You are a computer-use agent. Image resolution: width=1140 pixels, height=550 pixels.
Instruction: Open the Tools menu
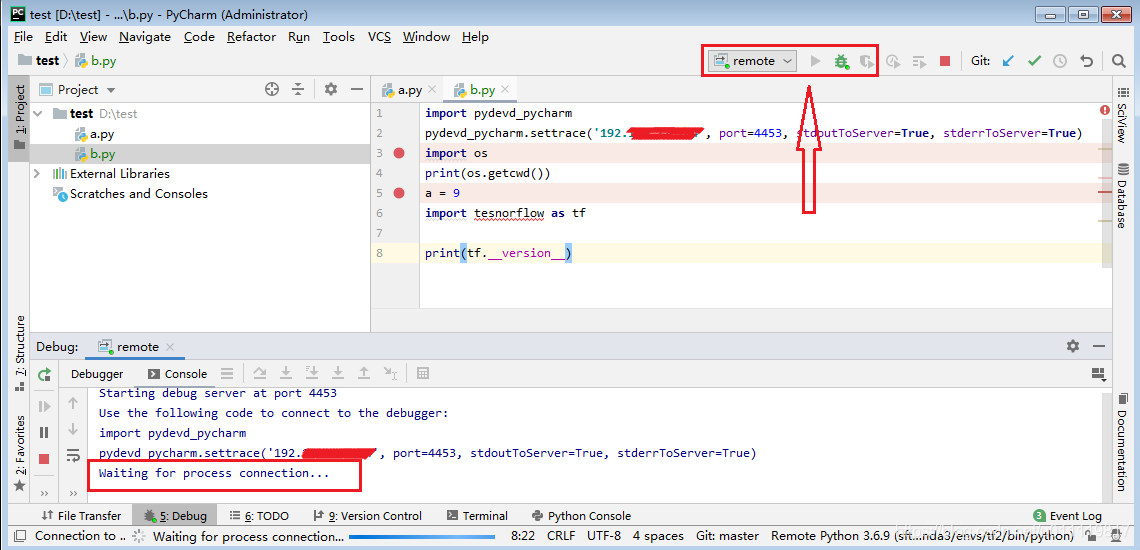coord(339,36)
